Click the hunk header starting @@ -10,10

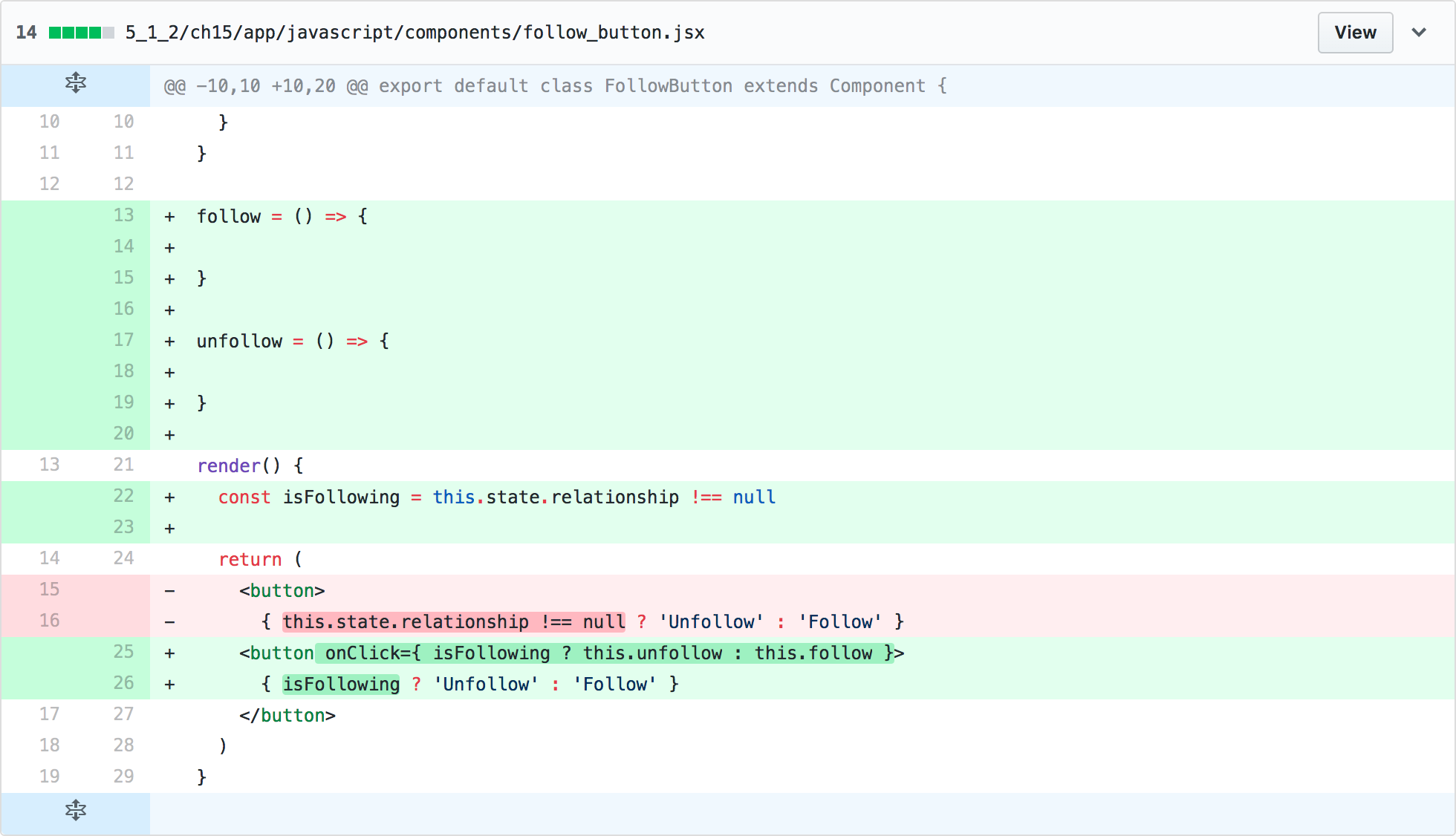pos(555,86)
